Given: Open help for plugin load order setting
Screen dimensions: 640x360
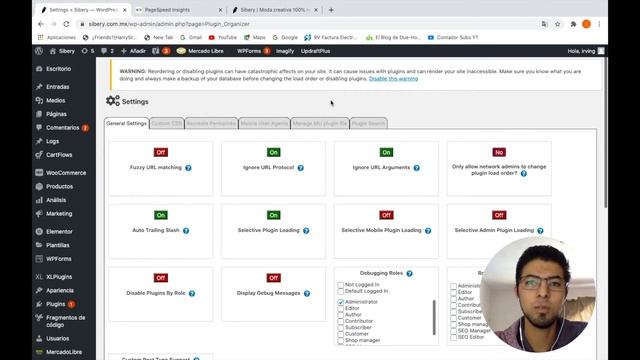Looking at the screenshot, I should pyautogui.click(x=524, y=173).
